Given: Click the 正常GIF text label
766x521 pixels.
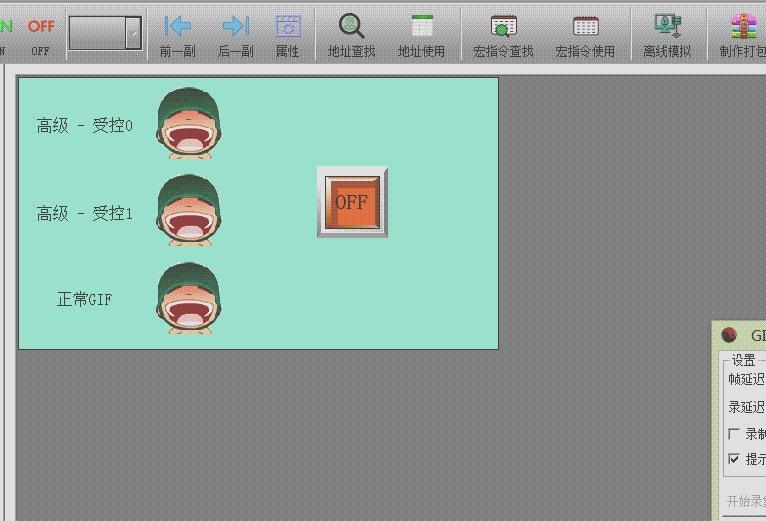Looking at the screenshot, I should (84, 299).
